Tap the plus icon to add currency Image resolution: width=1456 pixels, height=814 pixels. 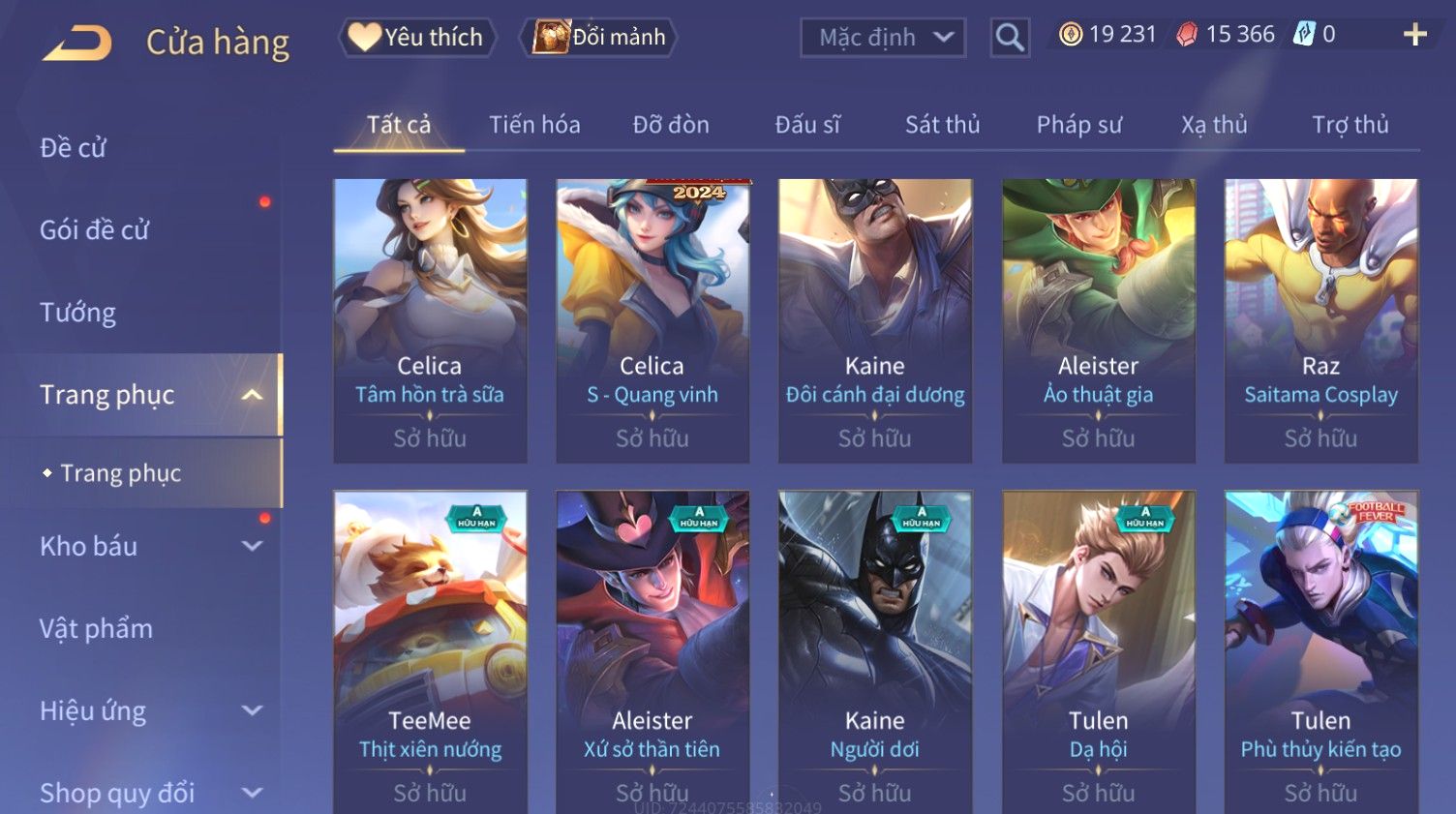[x=1415, y=35]
